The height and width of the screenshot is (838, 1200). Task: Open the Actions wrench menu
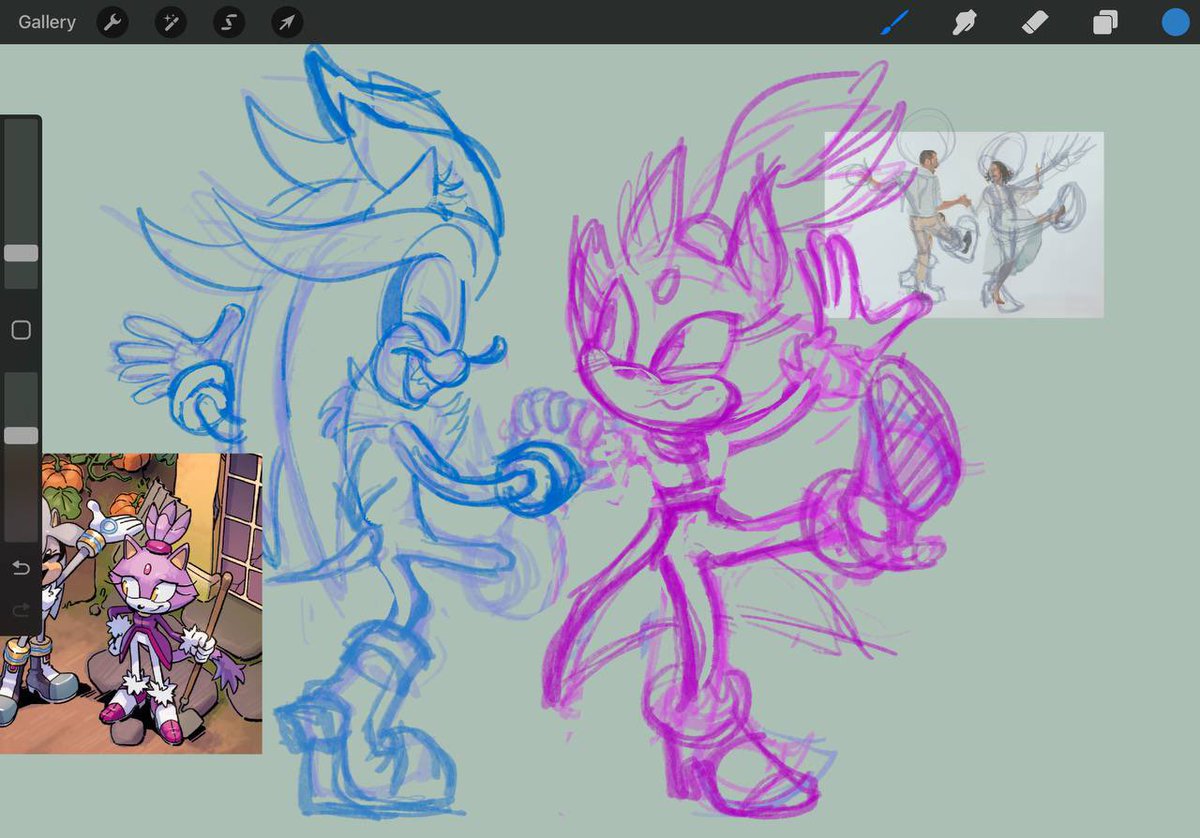click(112, 22)
